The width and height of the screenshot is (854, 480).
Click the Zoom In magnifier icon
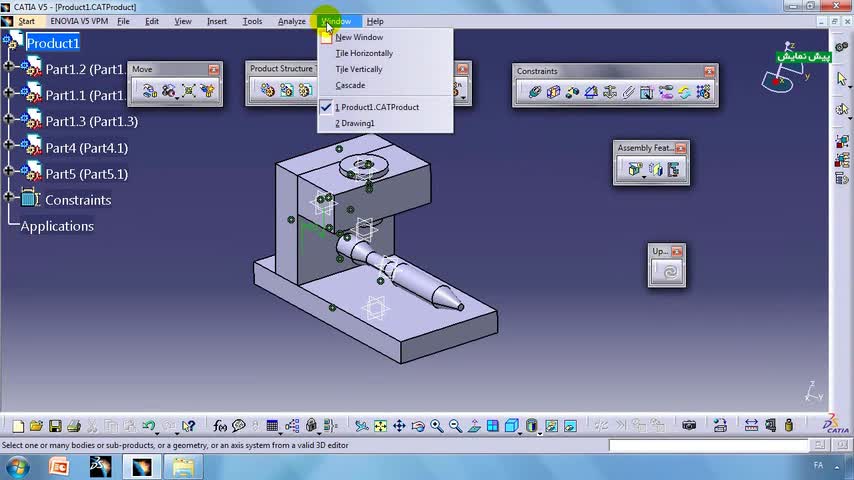(436, 426)
